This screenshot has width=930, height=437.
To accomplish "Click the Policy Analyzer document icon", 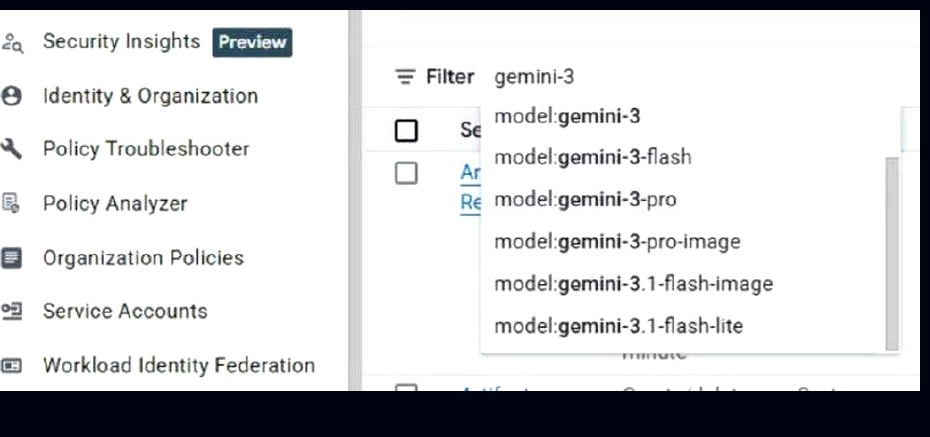I will point(11,203).
